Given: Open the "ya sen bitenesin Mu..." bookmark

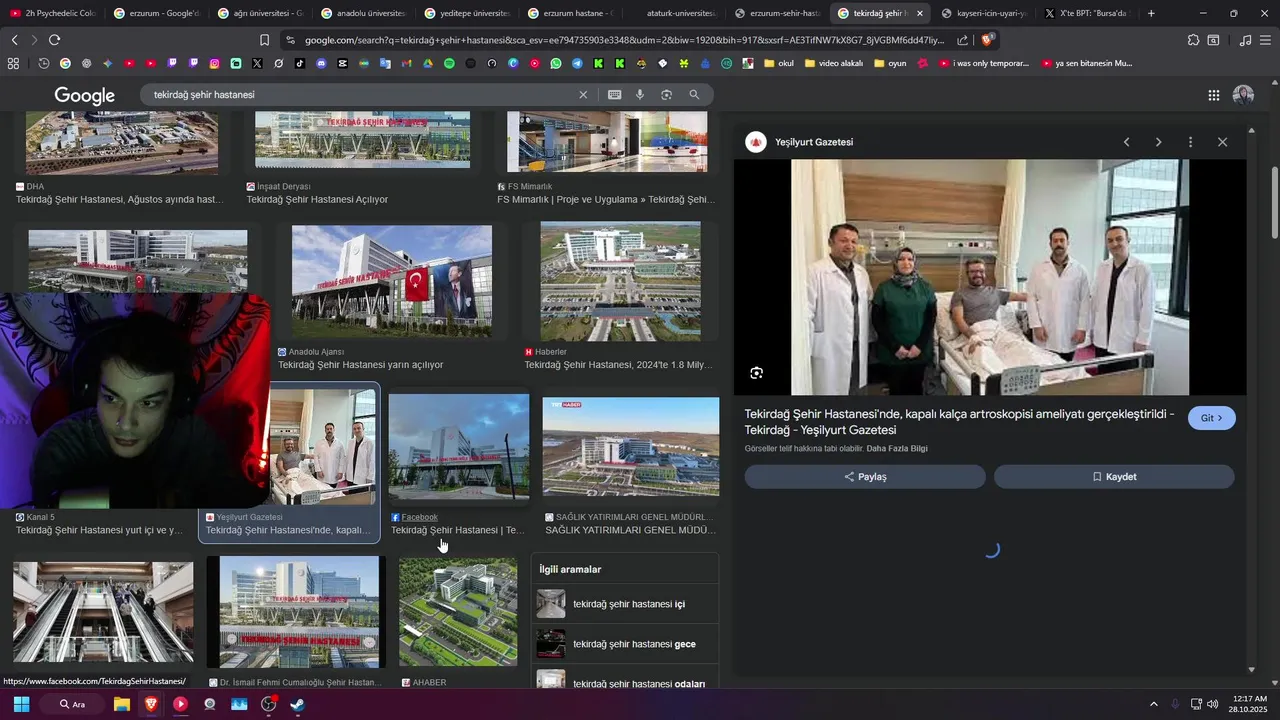Looking at the screenshot, I should (x=1087, y=63).
